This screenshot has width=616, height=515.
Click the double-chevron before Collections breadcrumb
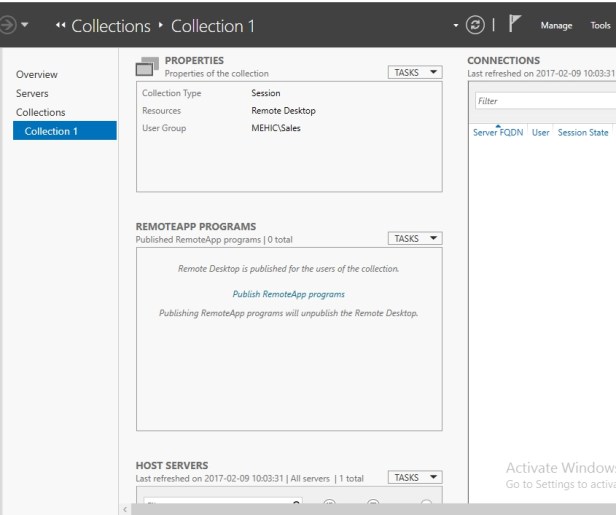pos(61,26)
